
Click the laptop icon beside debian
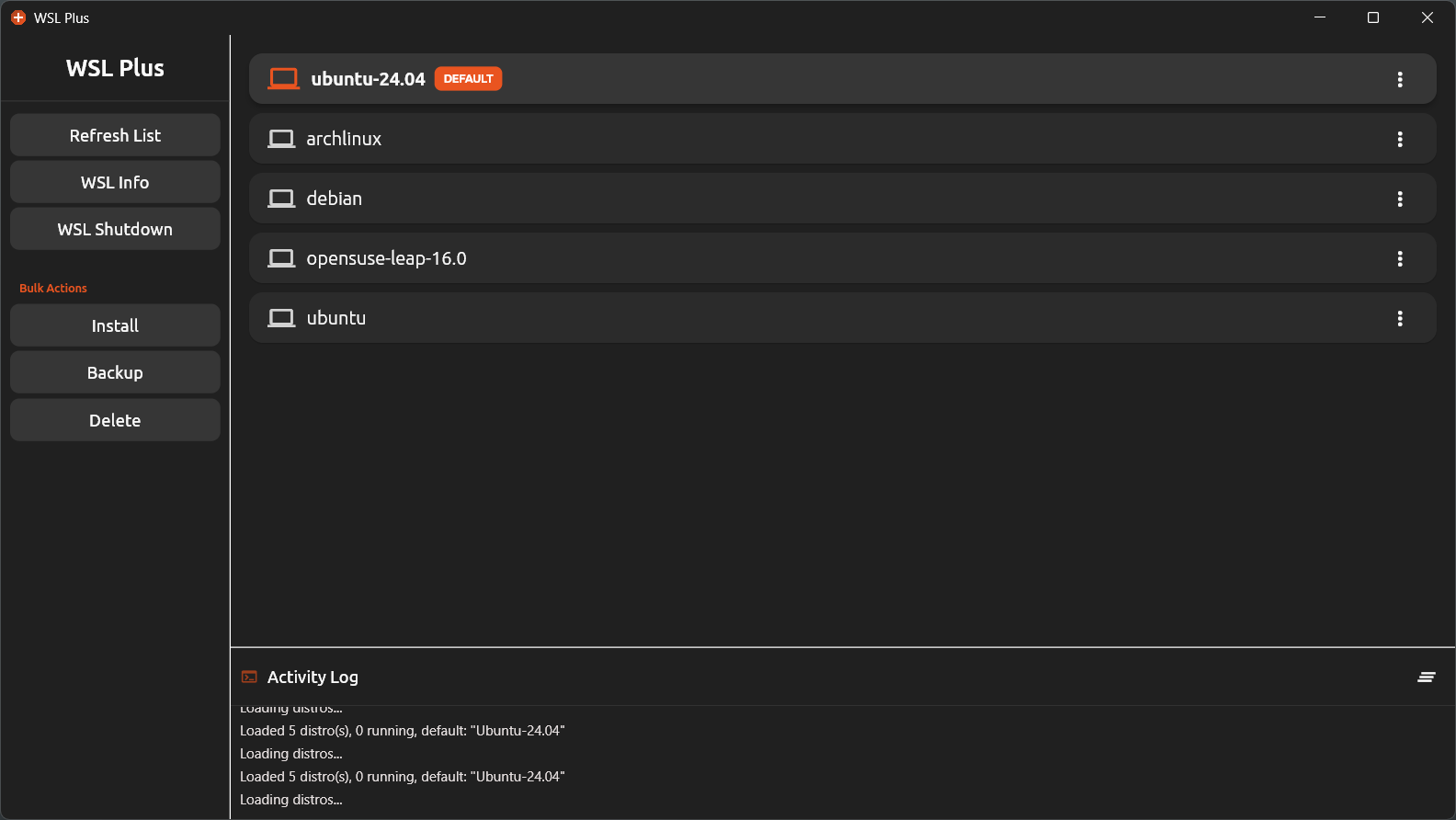(281, 199)
